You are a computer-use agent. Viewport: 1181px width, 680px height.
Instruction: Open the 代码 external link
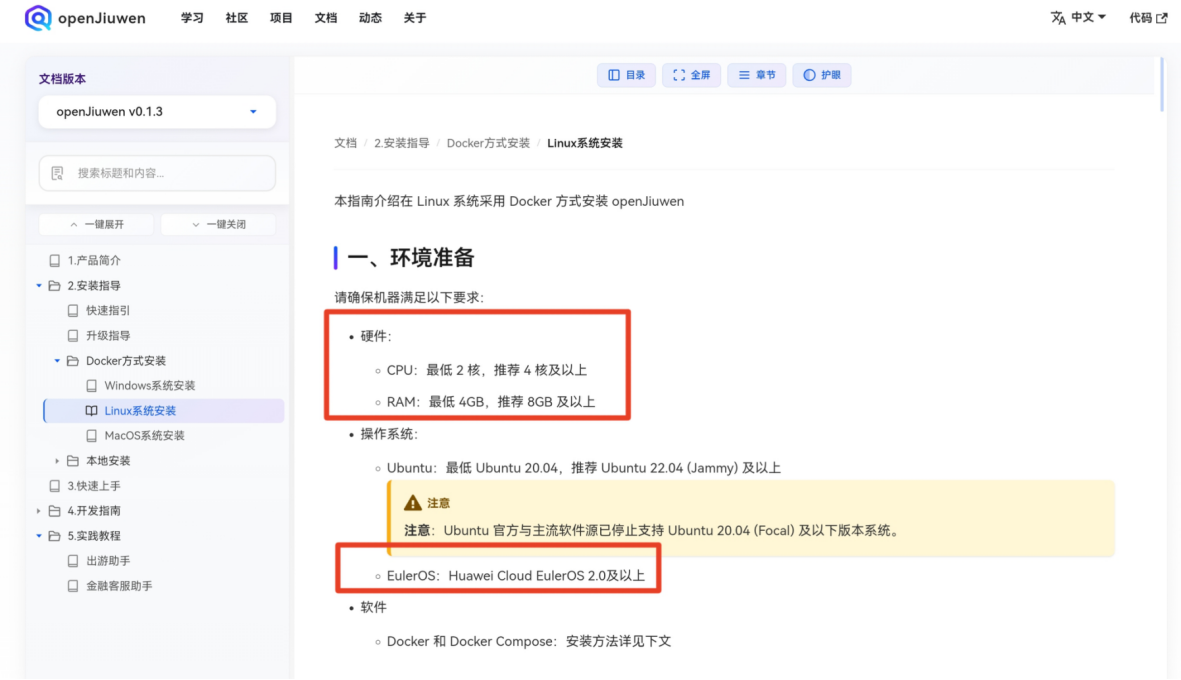coord(1148,17)
